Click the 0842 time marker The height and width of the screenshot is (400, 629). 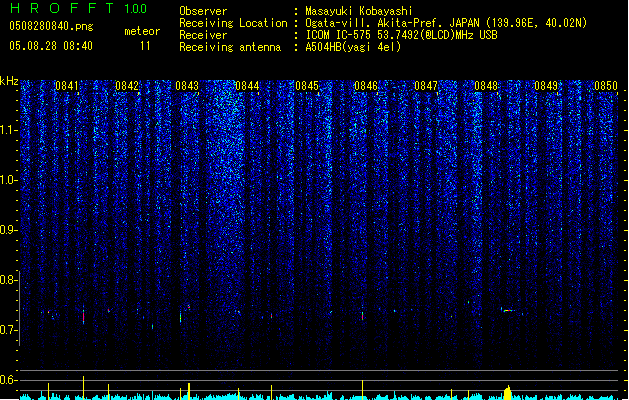[x=127, y=86]
